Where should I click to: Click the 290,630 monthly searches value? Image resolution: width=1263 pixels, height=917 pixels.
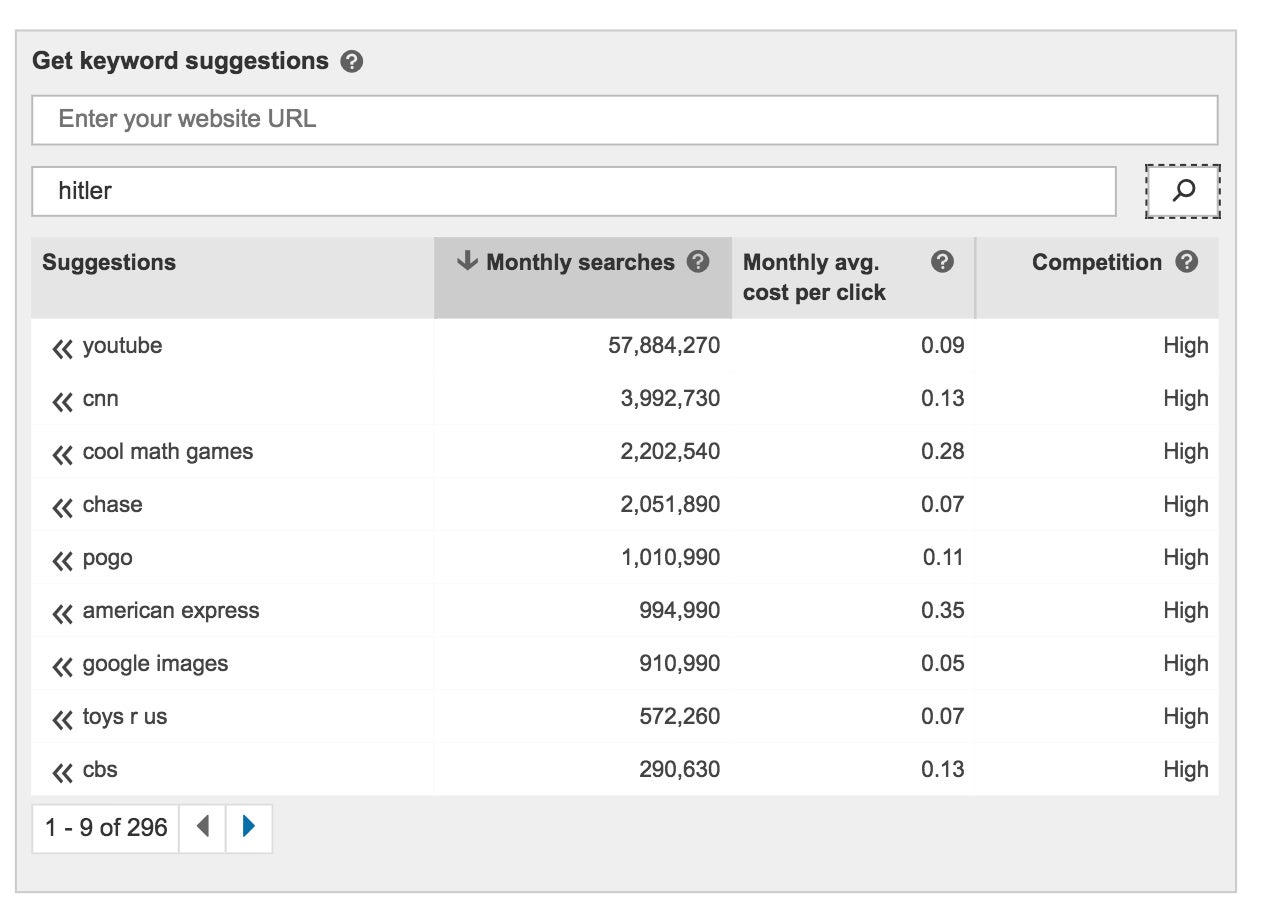click(x=680, y=770)
